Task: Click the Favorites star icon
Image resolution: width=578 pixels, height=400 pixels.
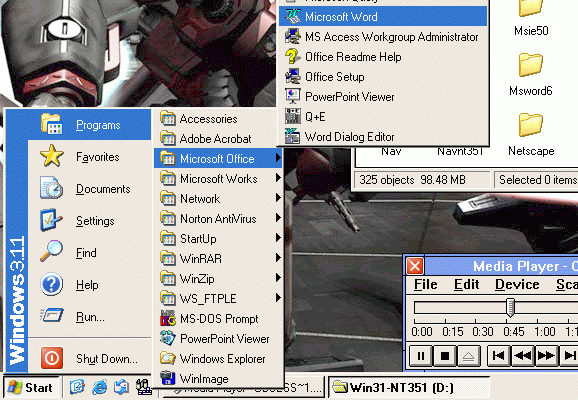Action: tap(52, 156)
